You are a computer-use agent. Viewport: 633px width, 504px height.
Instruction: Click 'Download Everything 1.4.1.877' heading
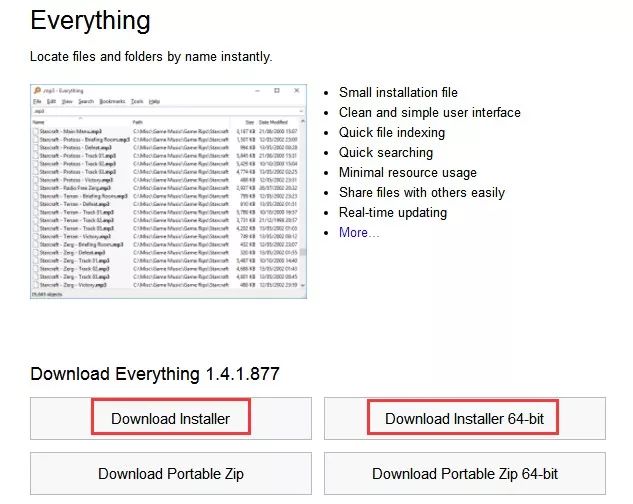click(x=155, y=374)
